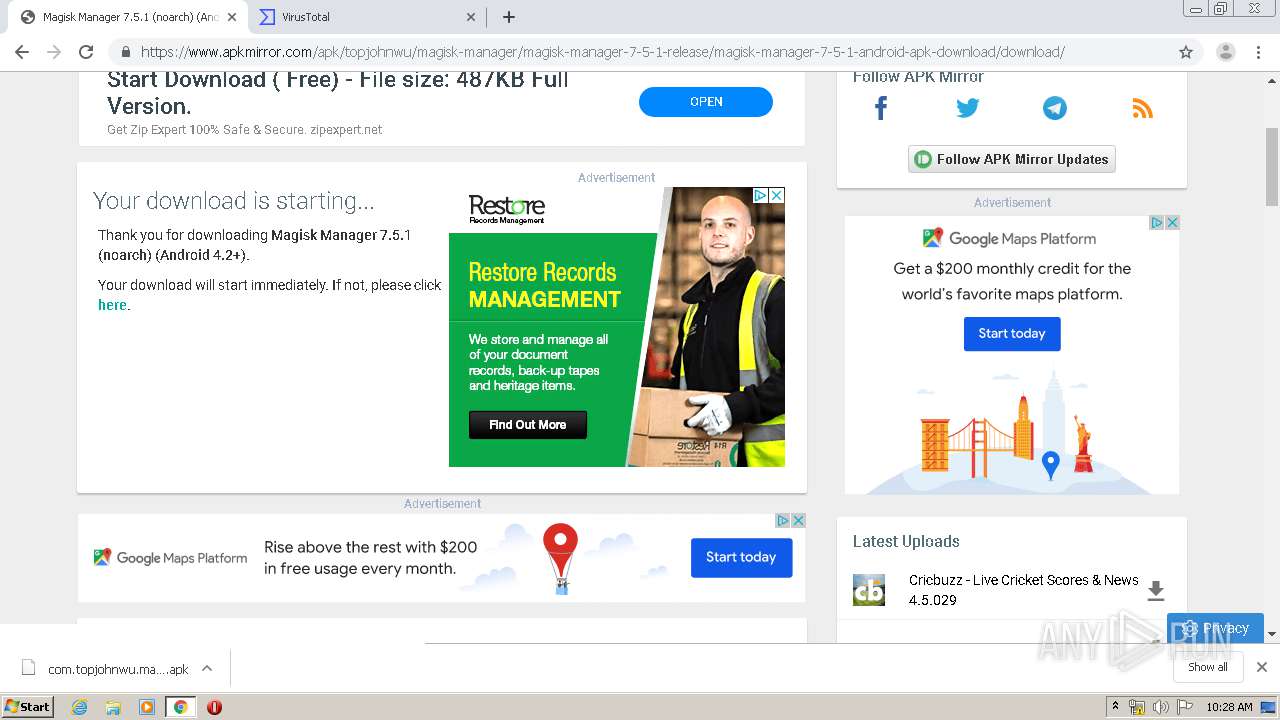Screen dimensions: 1280x720
Task: Click Follow APK Mirror Updates button
Action: [1012, 159]
